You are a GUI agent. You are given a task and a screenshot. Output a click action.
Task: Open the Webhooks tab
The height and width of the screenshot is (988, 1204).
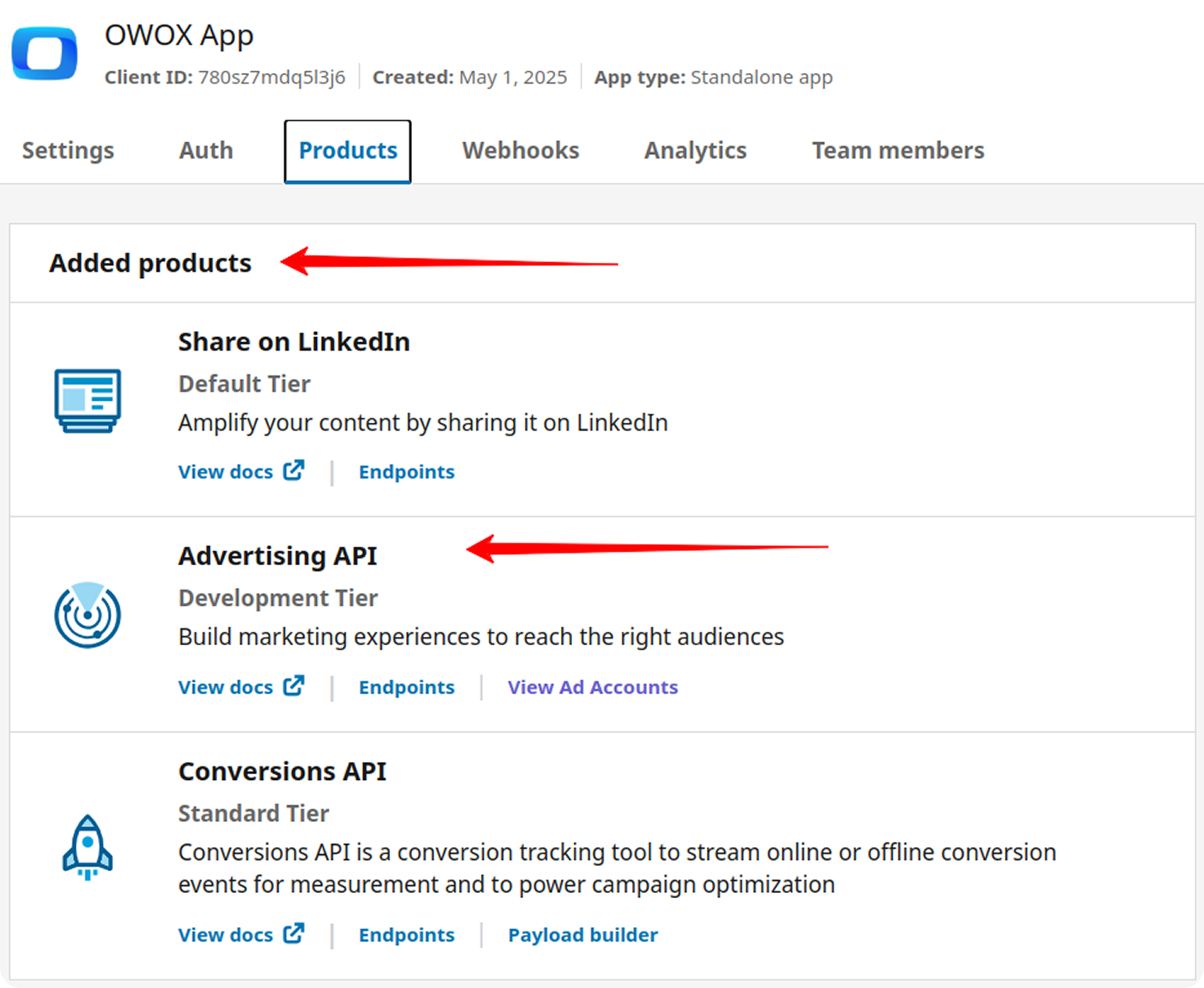point(520,150)
